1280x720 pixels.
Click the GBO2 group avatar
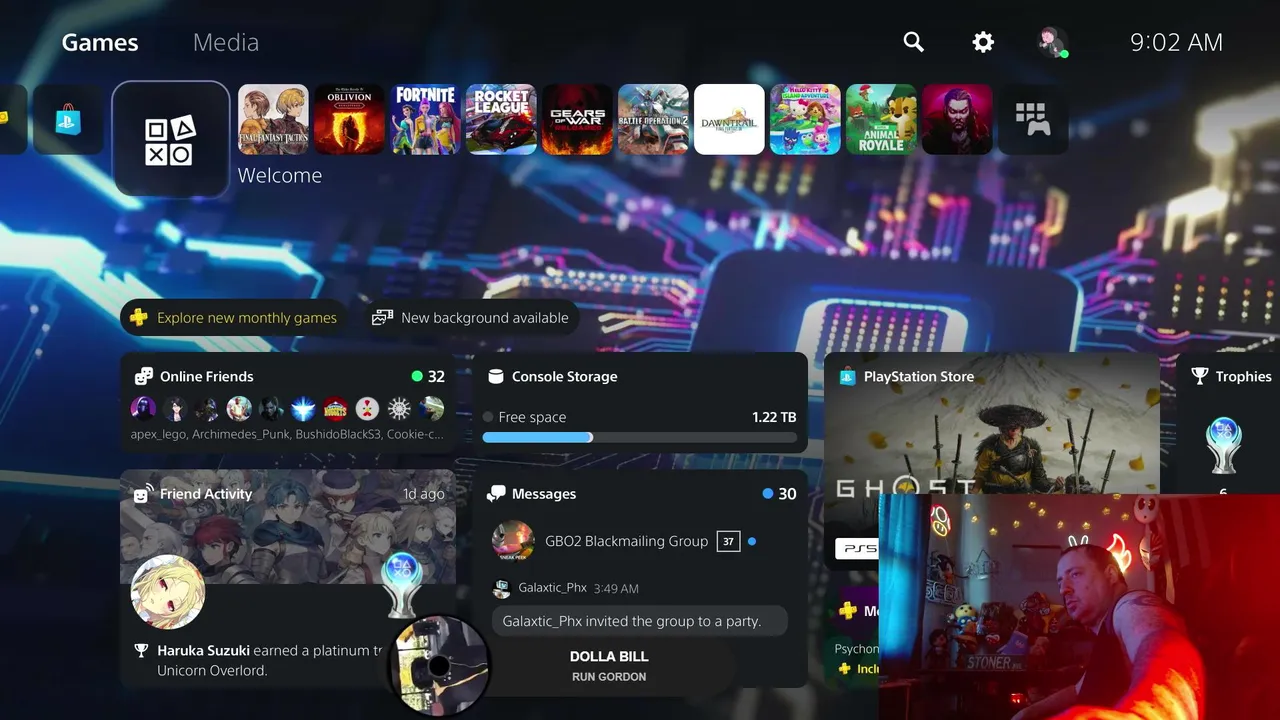513,541
